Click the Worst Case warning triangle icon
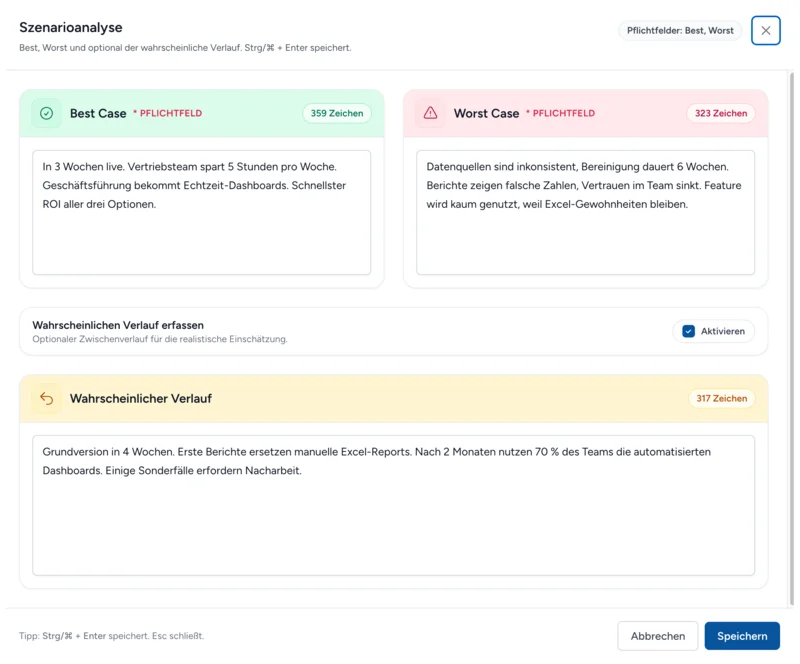Screen dimensions: 800x664 [430, 113]
